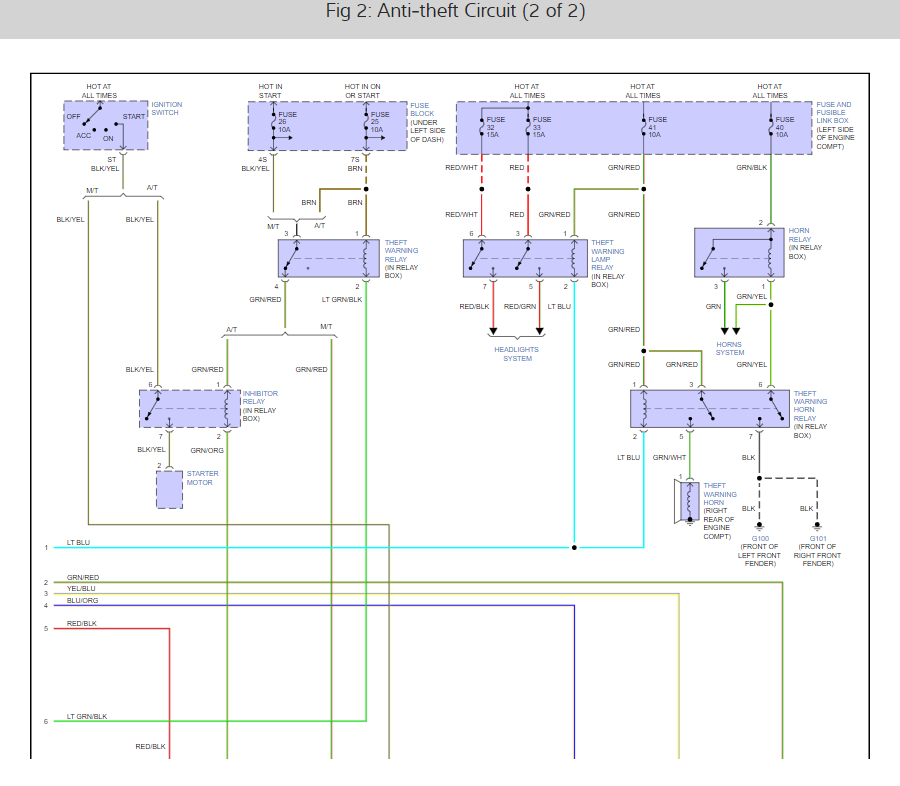Click the starter motor dashed box
Image resolution: width=900 pixels, height=786 pixels.
[x=169, y=490]
